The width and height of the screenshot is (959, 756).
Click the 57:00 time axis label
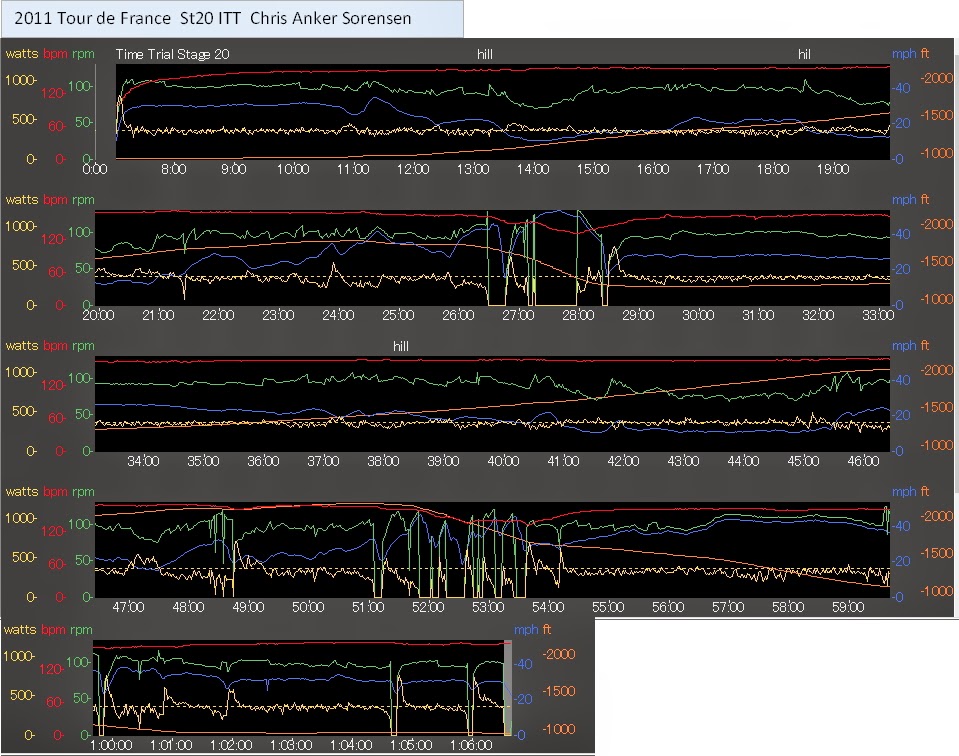(727, 607)
